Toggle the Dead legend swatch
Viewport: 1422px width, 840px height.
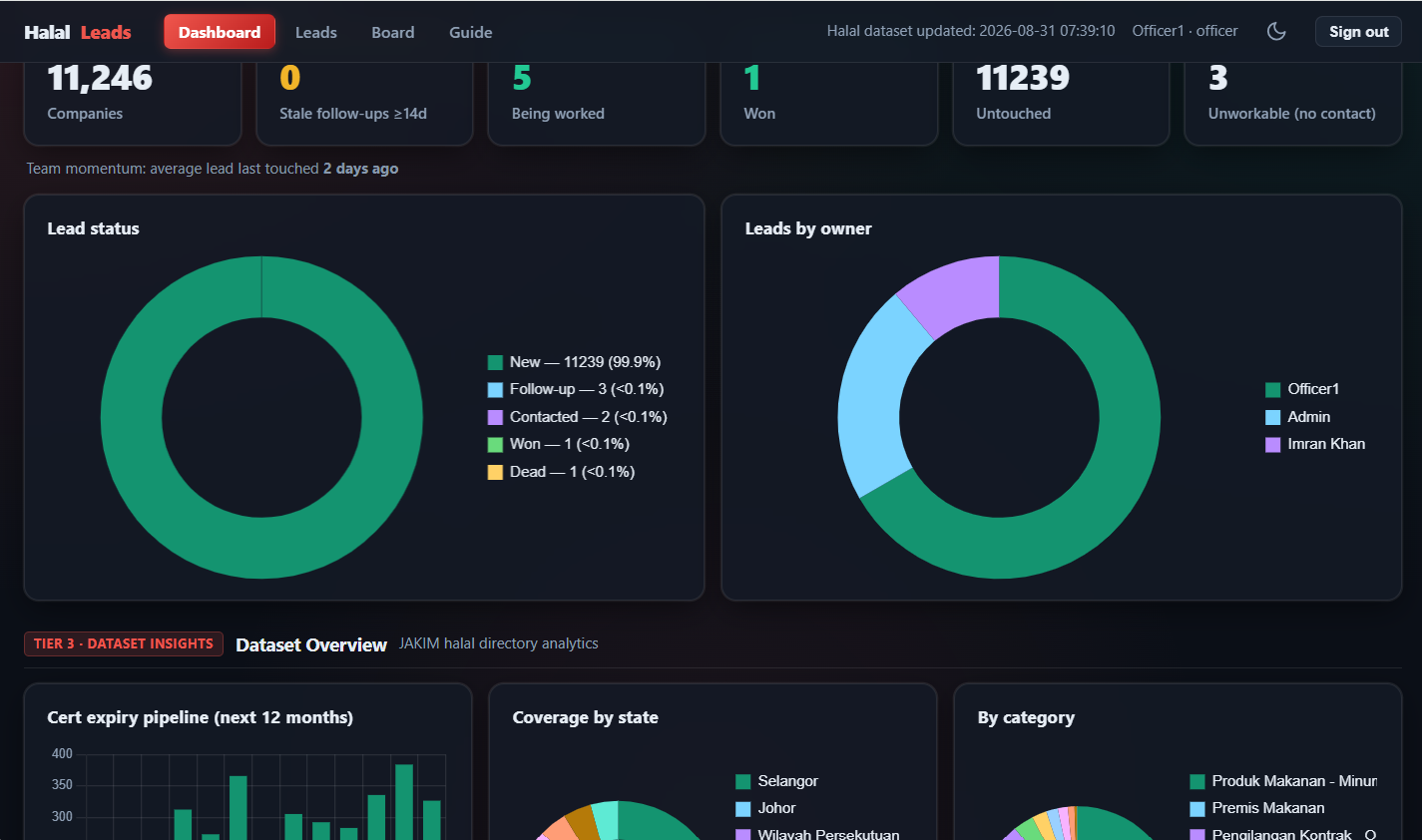(495, 472)
